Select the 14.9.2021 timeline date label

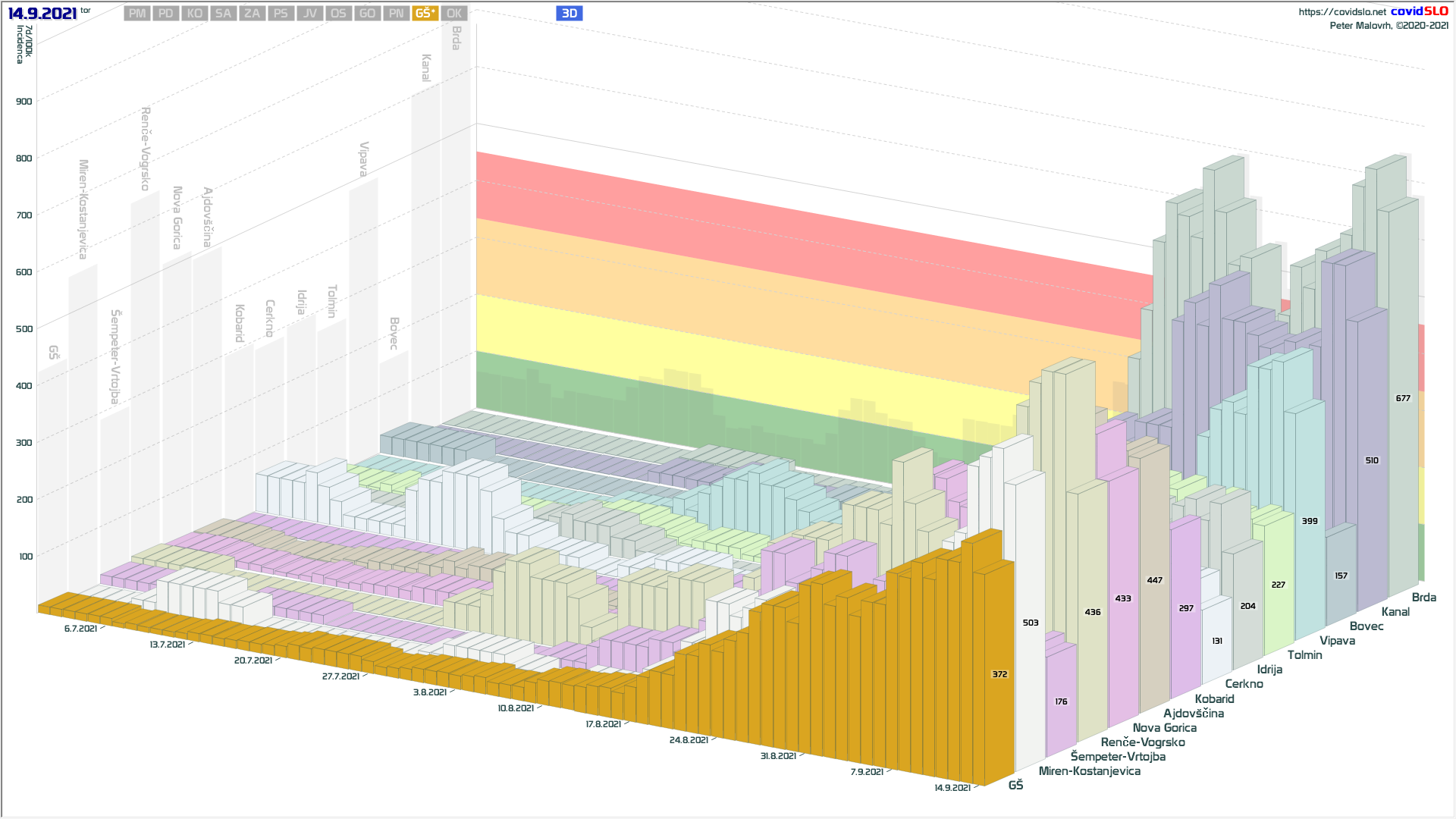[x=952, y=787]
